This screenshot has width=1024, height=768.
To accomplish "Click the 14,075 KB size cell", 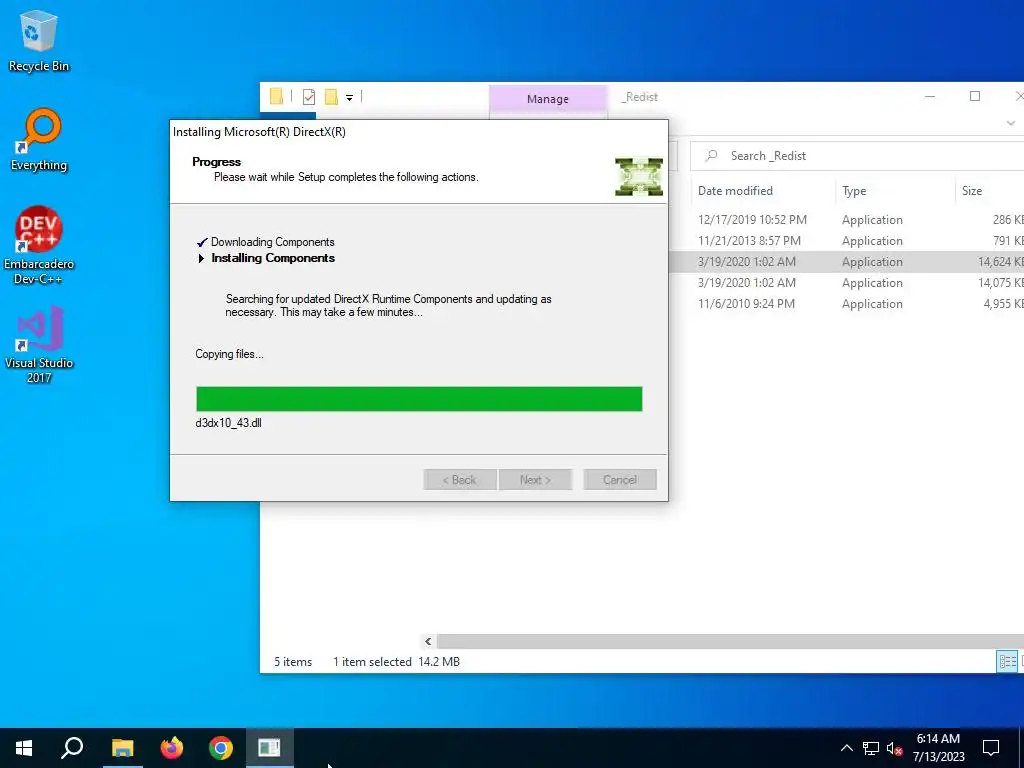I will [1000, 283].
